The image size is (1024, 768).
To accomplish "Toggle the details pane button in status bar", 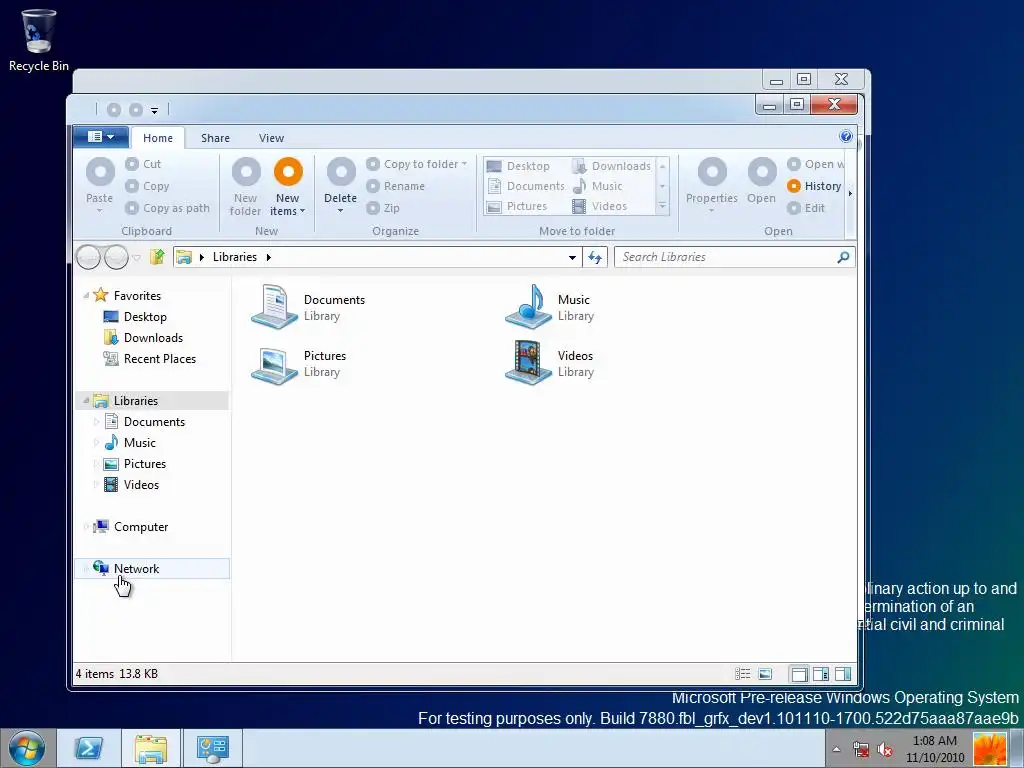I will point(822,674).
